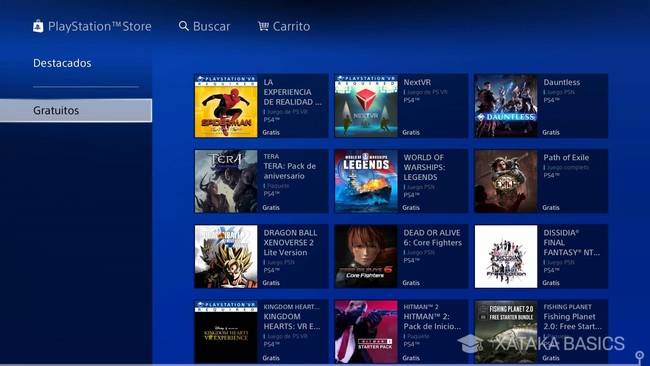Click Gratis price on Path of Exile tile
Viewport: 650px width, 366px height.
[x=551, y=208]
